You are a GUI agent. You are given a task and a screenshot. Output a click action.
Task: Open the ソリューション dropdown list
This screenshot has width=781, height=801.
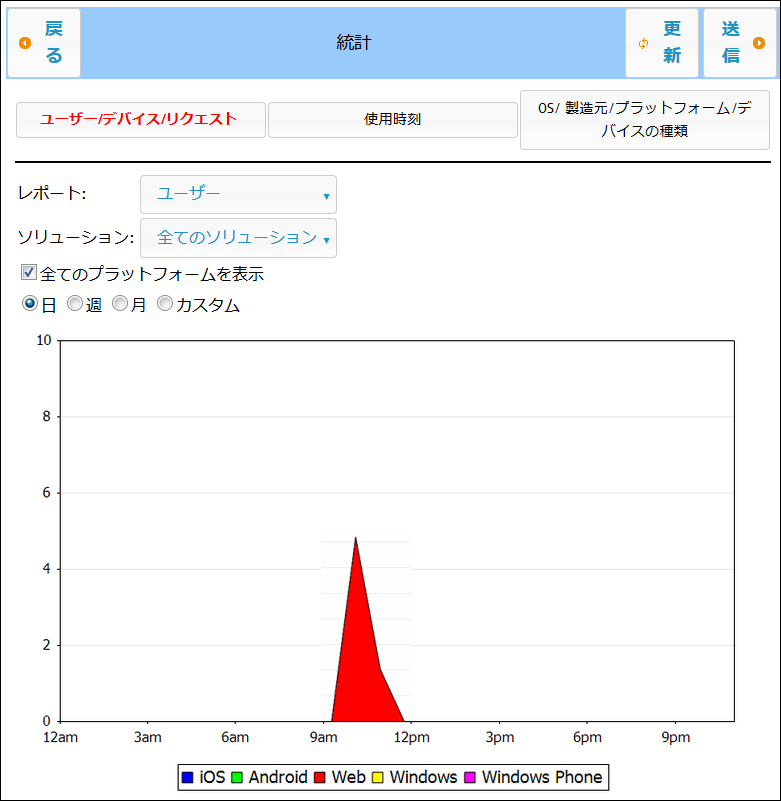click(x=238, y=238)
